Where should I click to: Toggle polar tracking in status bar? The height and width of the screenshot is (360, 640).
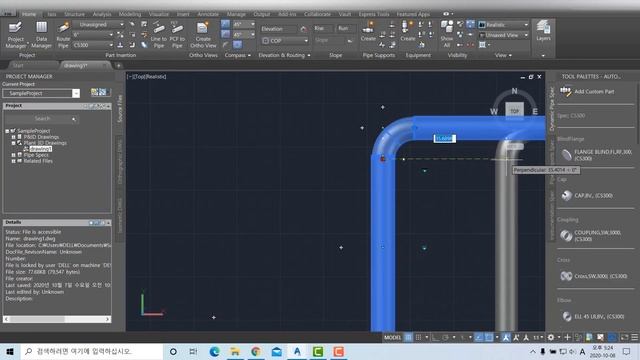coord(445,338)
